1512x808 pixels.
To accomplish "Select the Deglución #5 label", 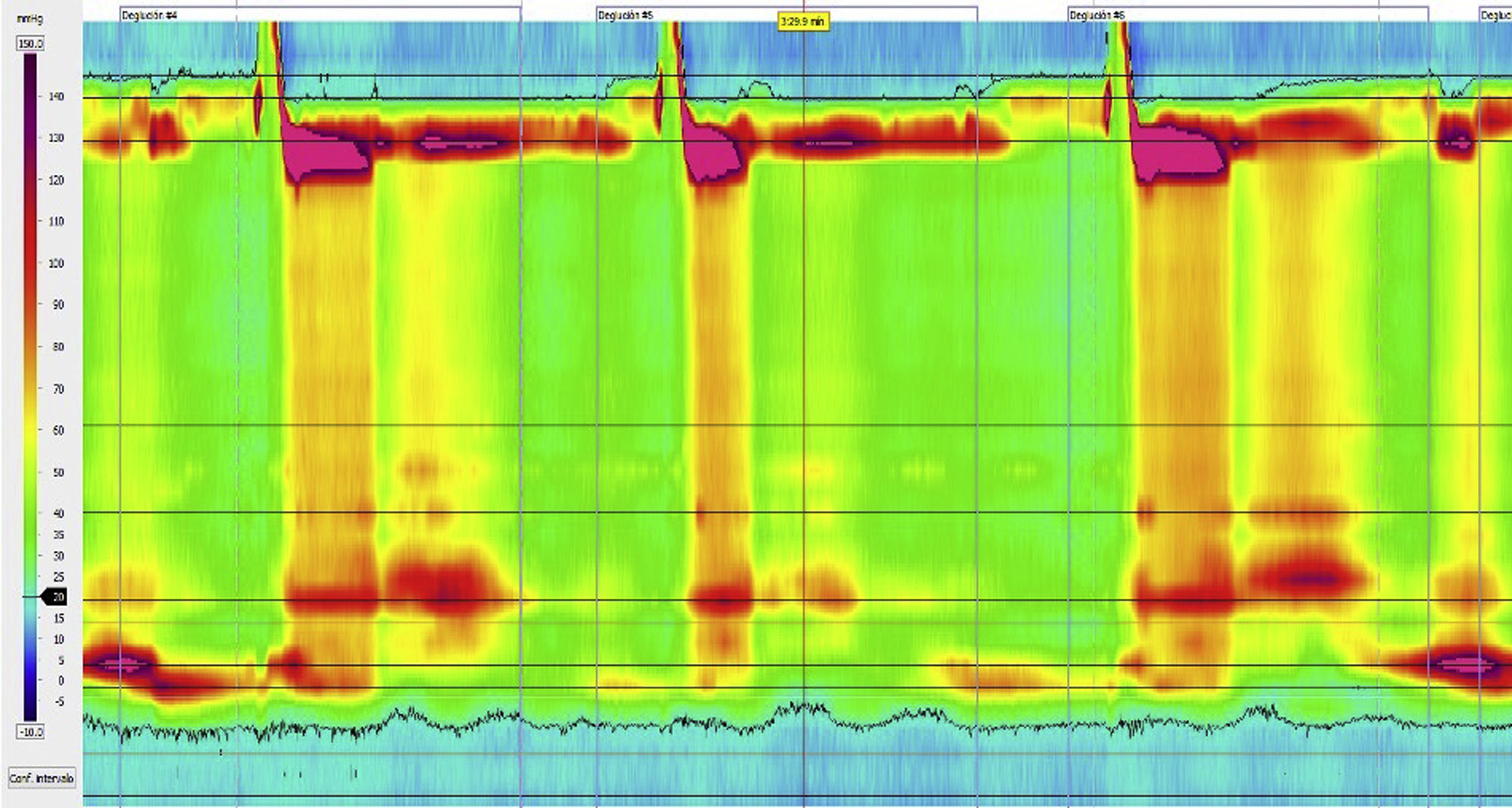I will [x=625, y=16].
